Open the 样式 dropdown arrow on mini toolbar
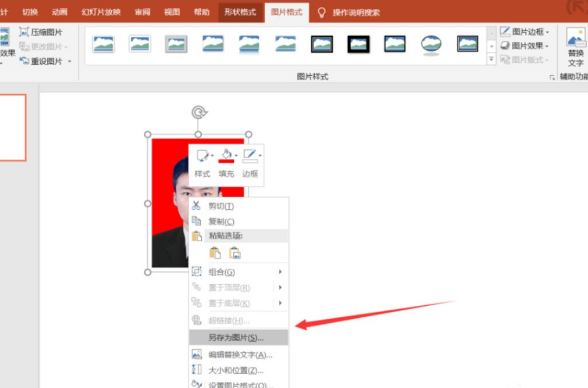588x388 pixels. click(x=212, y=156)
